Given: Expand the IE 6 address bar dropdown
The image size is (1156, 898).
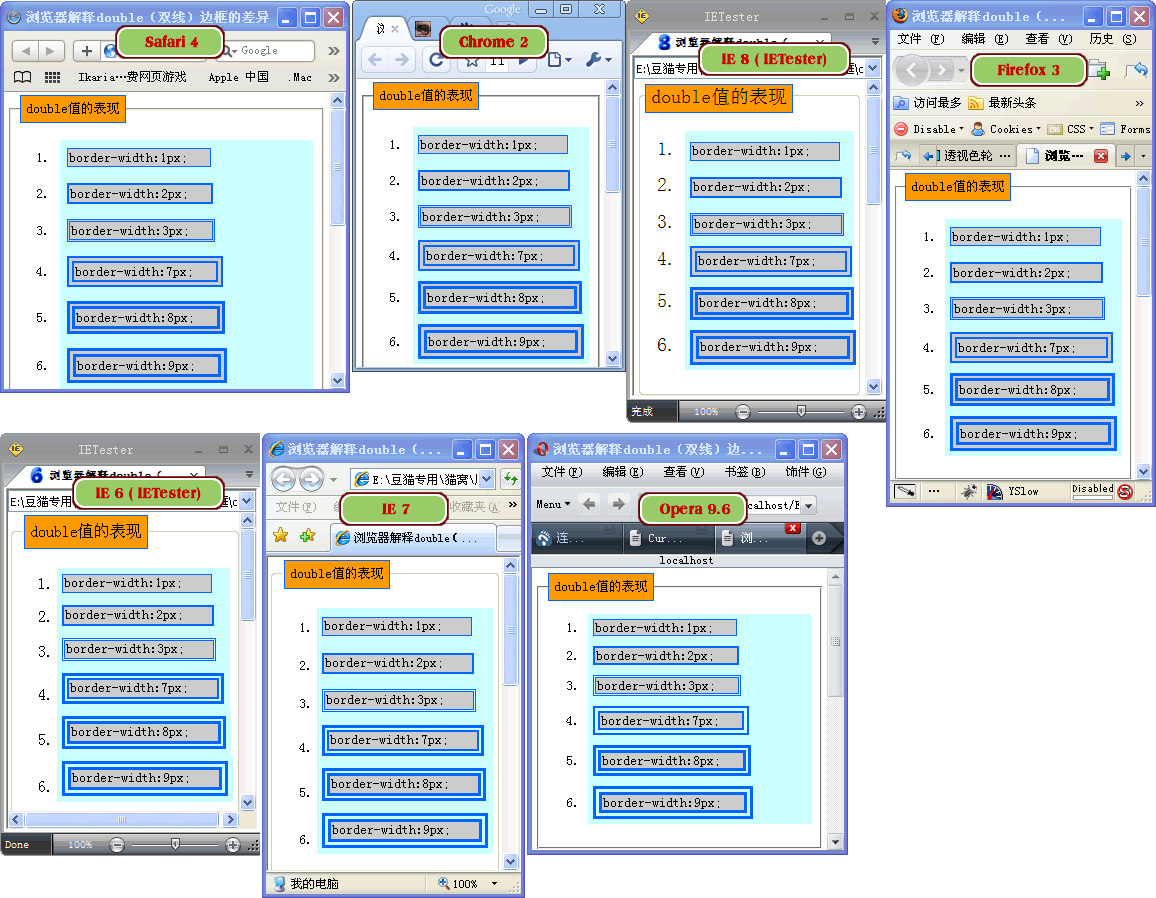Looking at the screenshot, I should (247, 501).
